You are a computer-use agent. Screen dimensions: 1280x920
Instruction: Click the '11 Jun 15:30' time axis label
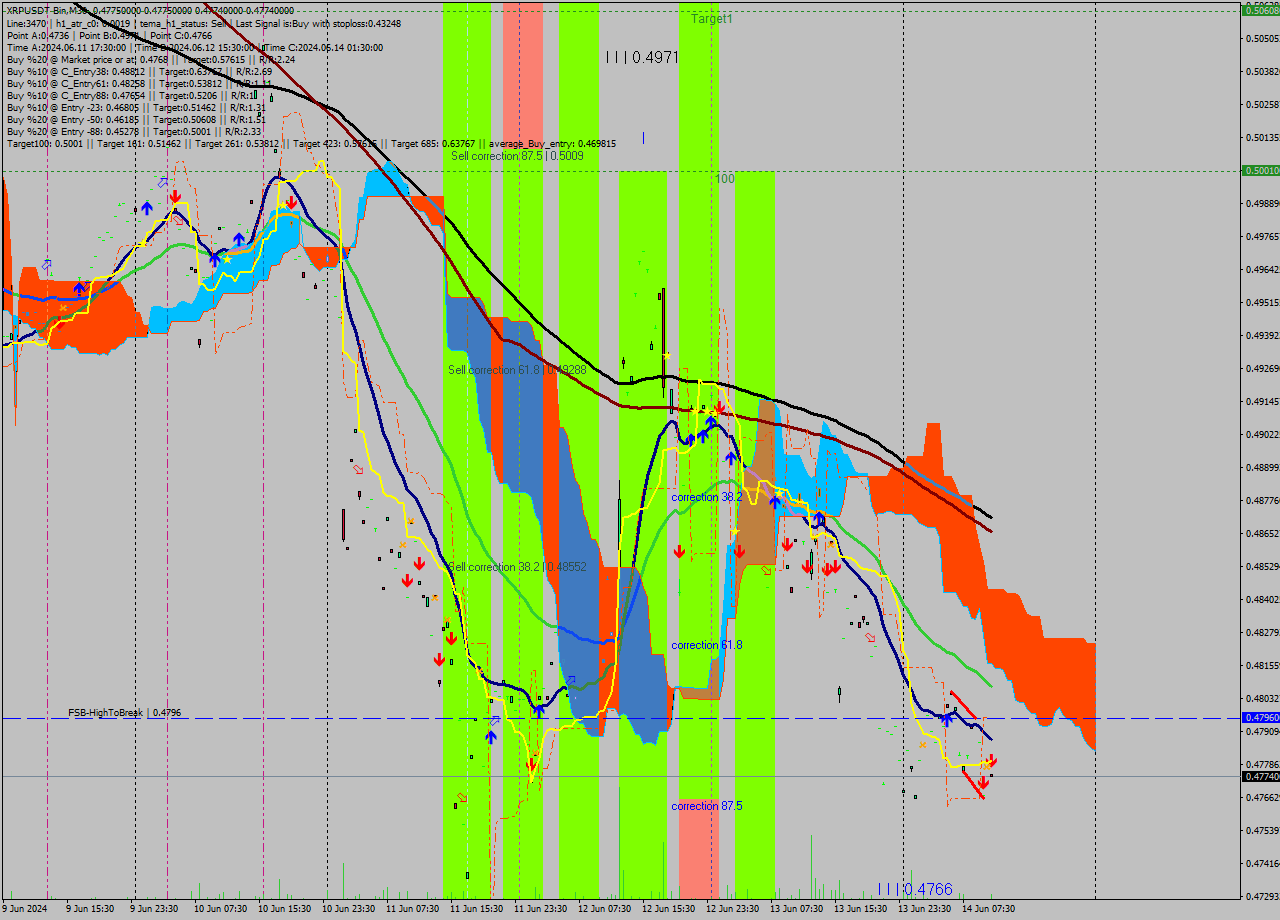pyautogui.click(x=476, y=908)
